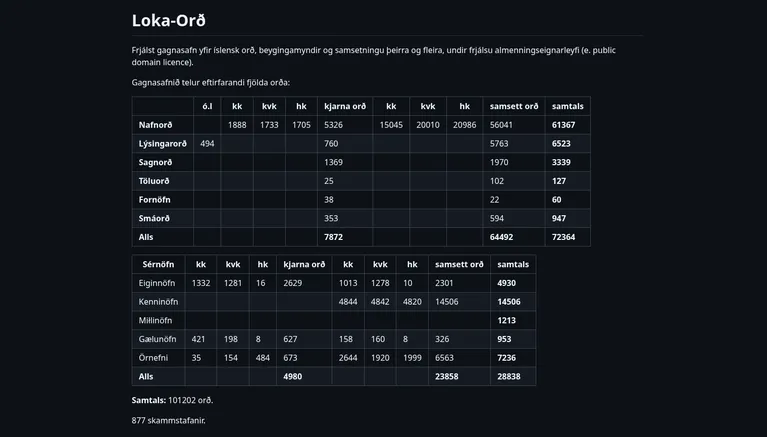The image size is (767, 437).
Task: Select the kjarna orð total 7872
Action: 333,237
